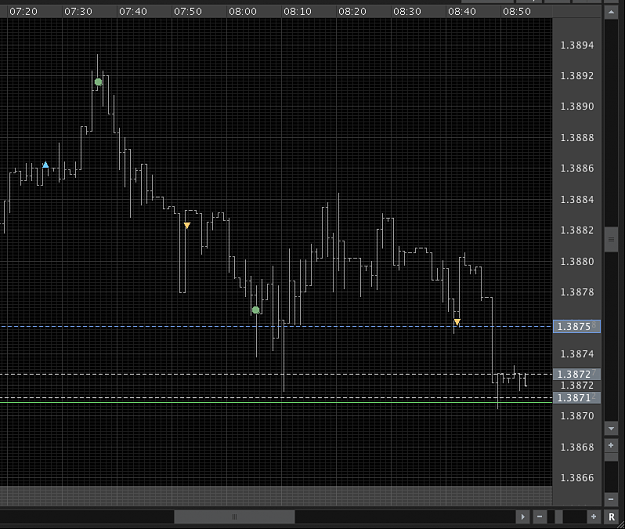Click the 08:10 time label
This screenshot has width=625, height=529.
pos(297,12)
